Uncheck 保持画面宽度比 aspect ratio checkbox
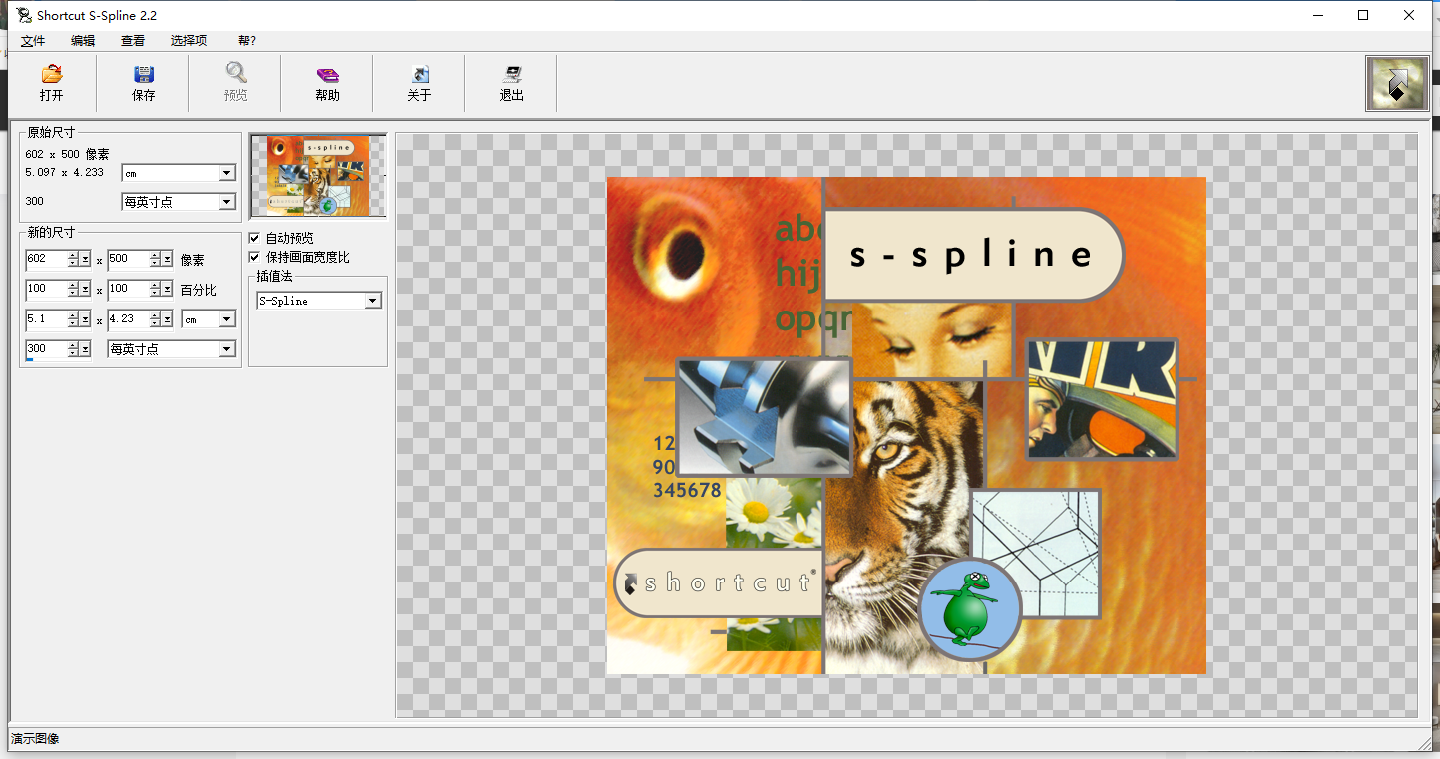The image size is (1440, 759). pyautogui.click(x=254, y=257)
